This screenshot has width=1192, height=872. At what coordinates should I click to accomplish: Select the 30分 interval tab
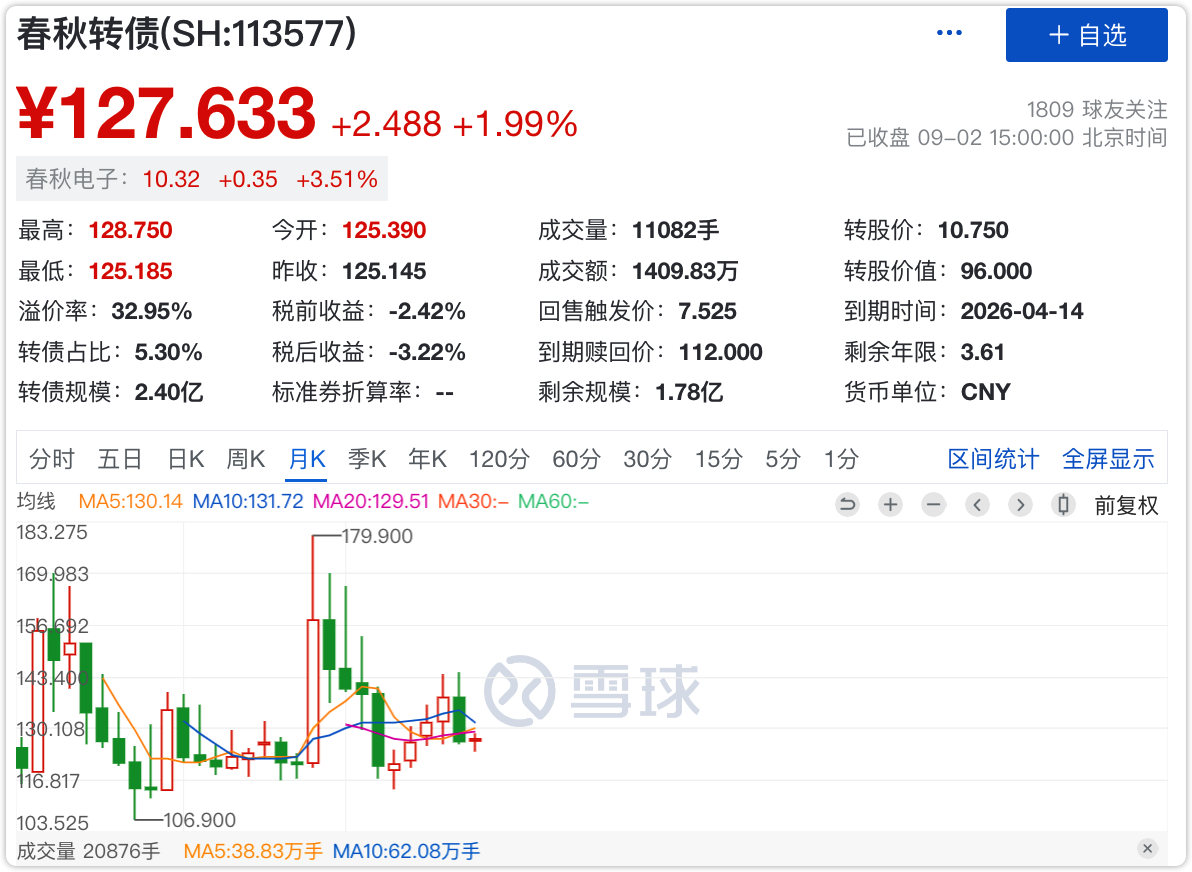click(648, 458)
